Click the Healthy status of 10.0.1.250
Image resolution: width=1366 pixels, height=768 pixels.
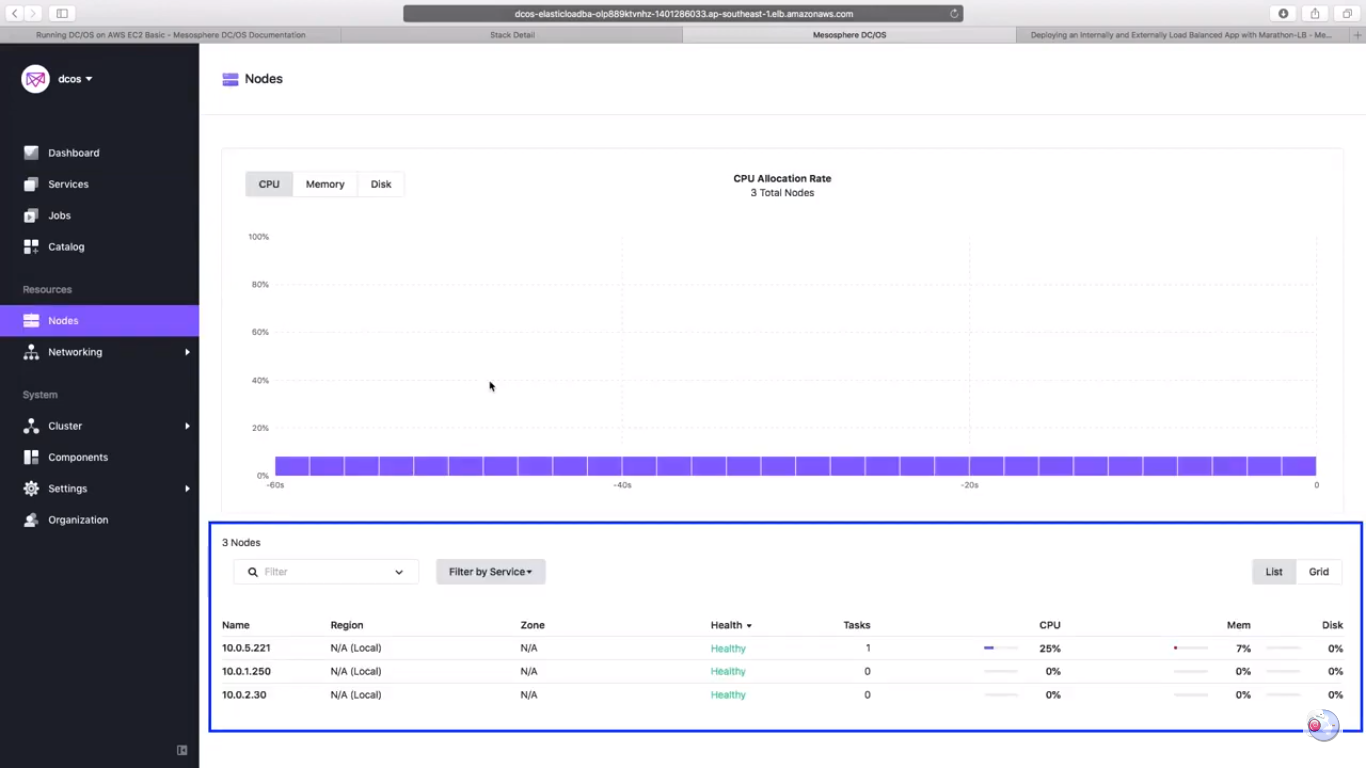click(727, 671)
